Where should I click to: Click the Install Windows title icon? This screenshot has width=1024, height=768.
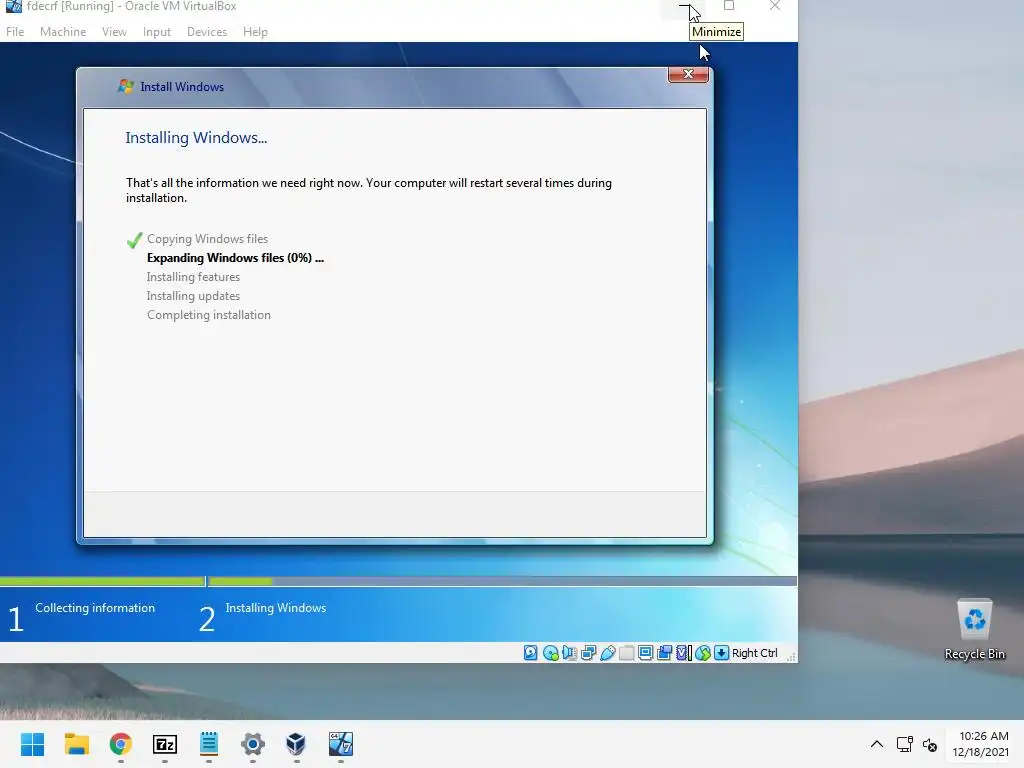(125, 86)
